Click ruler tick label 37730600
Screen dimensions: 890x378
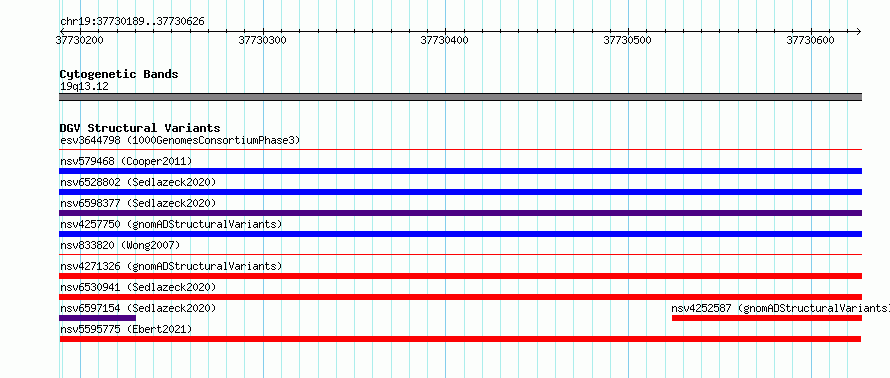pos(811,40)
